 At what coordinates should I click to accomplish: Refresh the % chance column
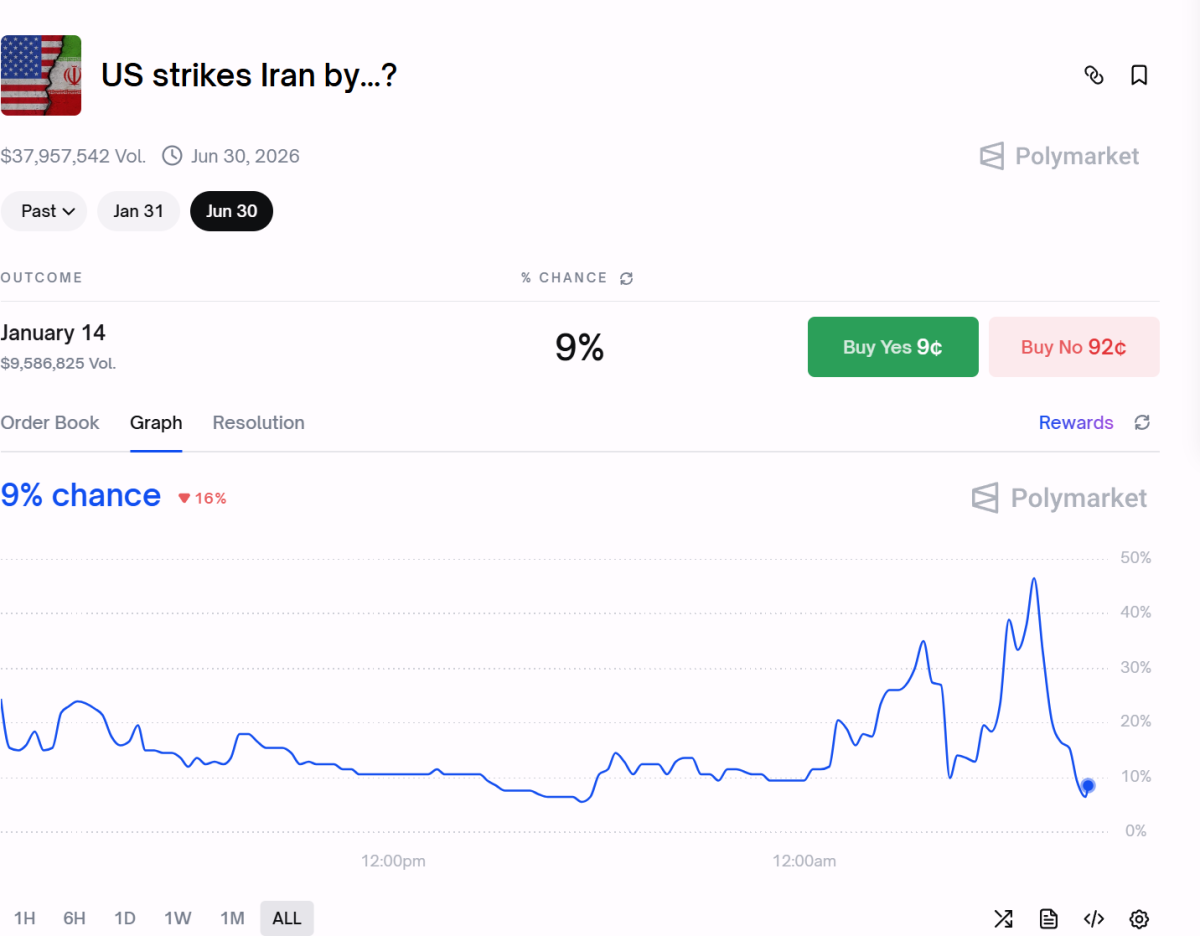coord(627,278)
